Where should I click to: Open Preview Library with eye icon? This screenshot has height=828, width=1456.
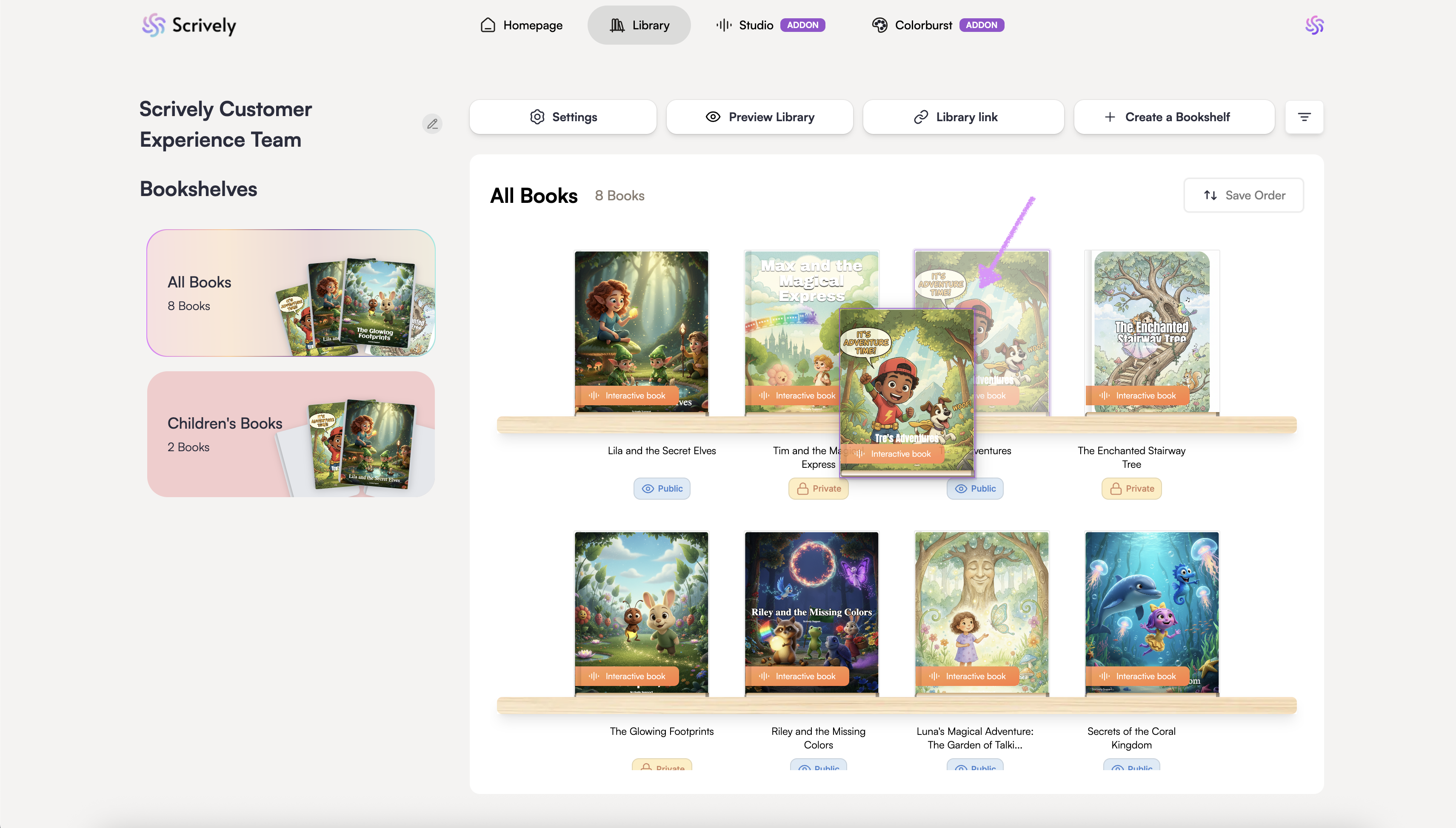(x=759, y=117)
